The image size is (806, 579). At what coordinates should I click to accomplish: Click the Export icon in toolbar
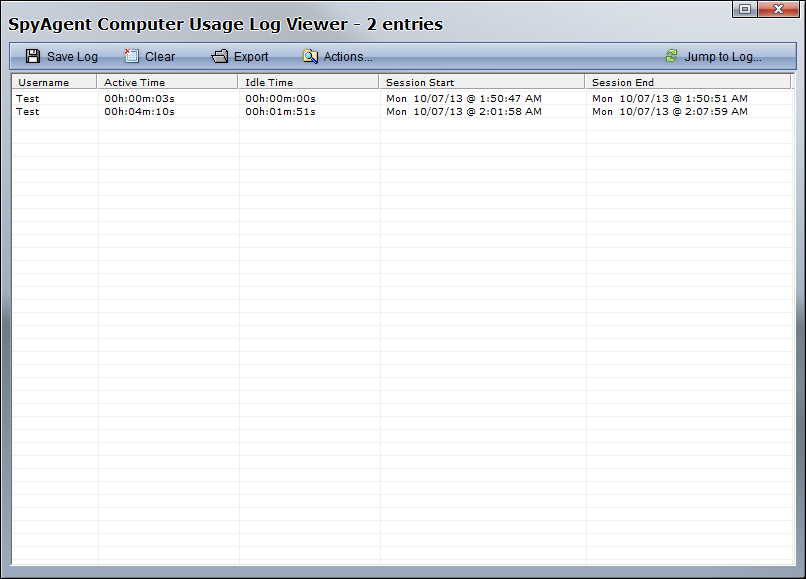(220, 57)
